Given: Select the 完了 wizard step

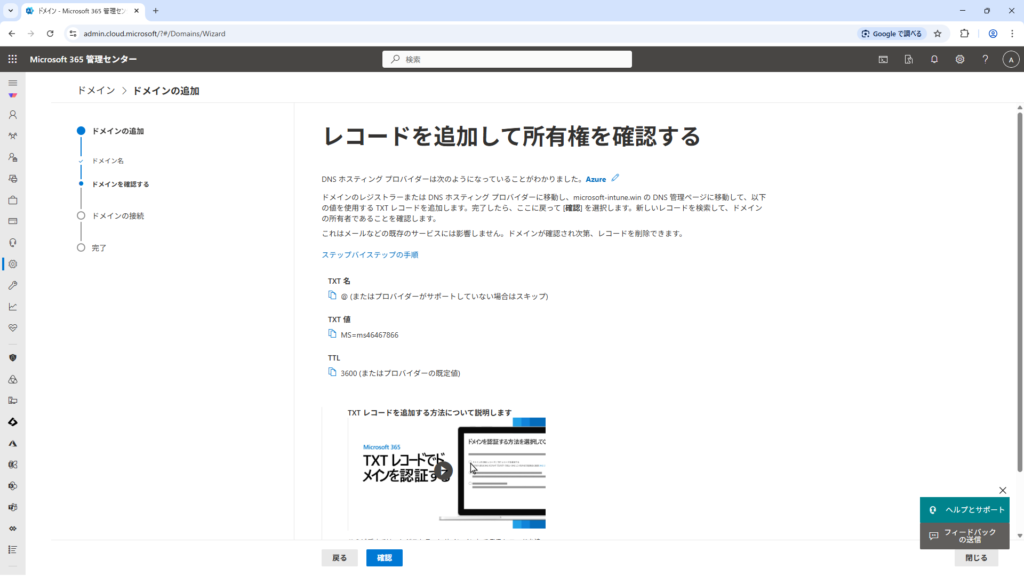Looking at the screenshot, I should (98, 247).
